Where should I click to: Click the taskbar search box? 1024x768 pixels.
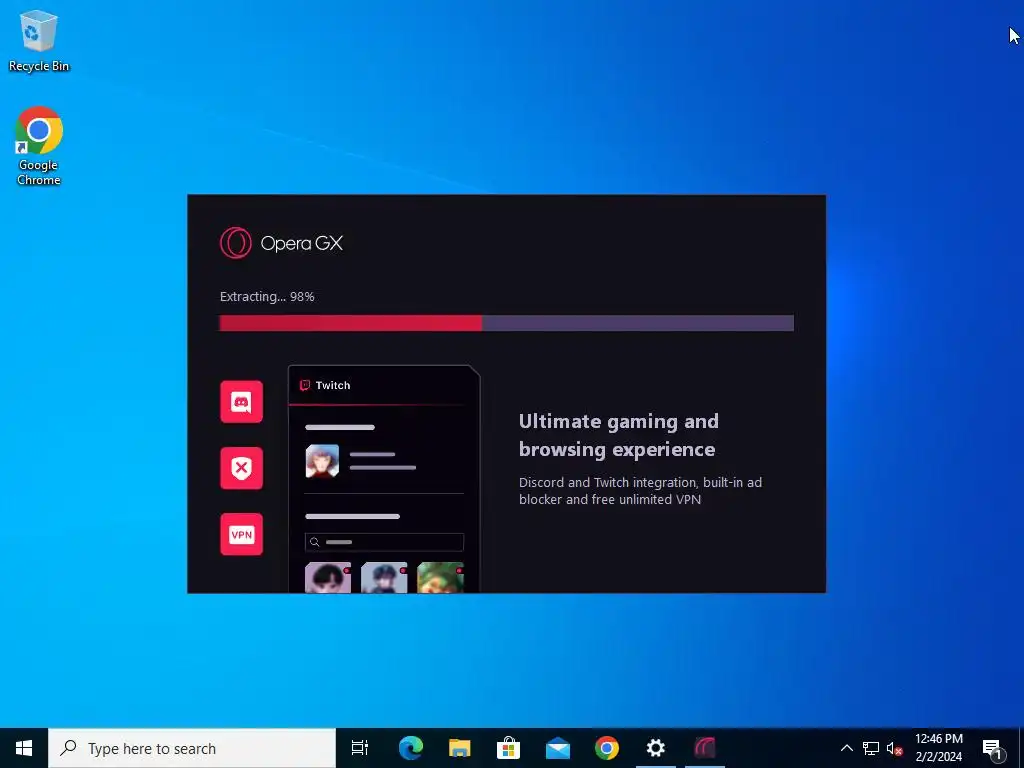192,748
